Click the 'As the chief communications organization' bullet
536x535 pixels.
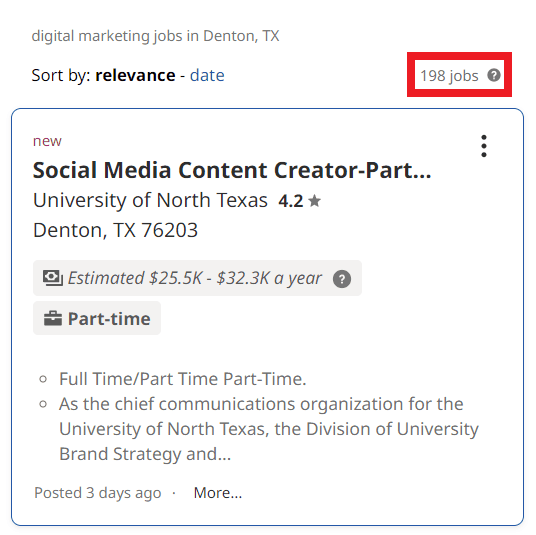coord(269,429)
